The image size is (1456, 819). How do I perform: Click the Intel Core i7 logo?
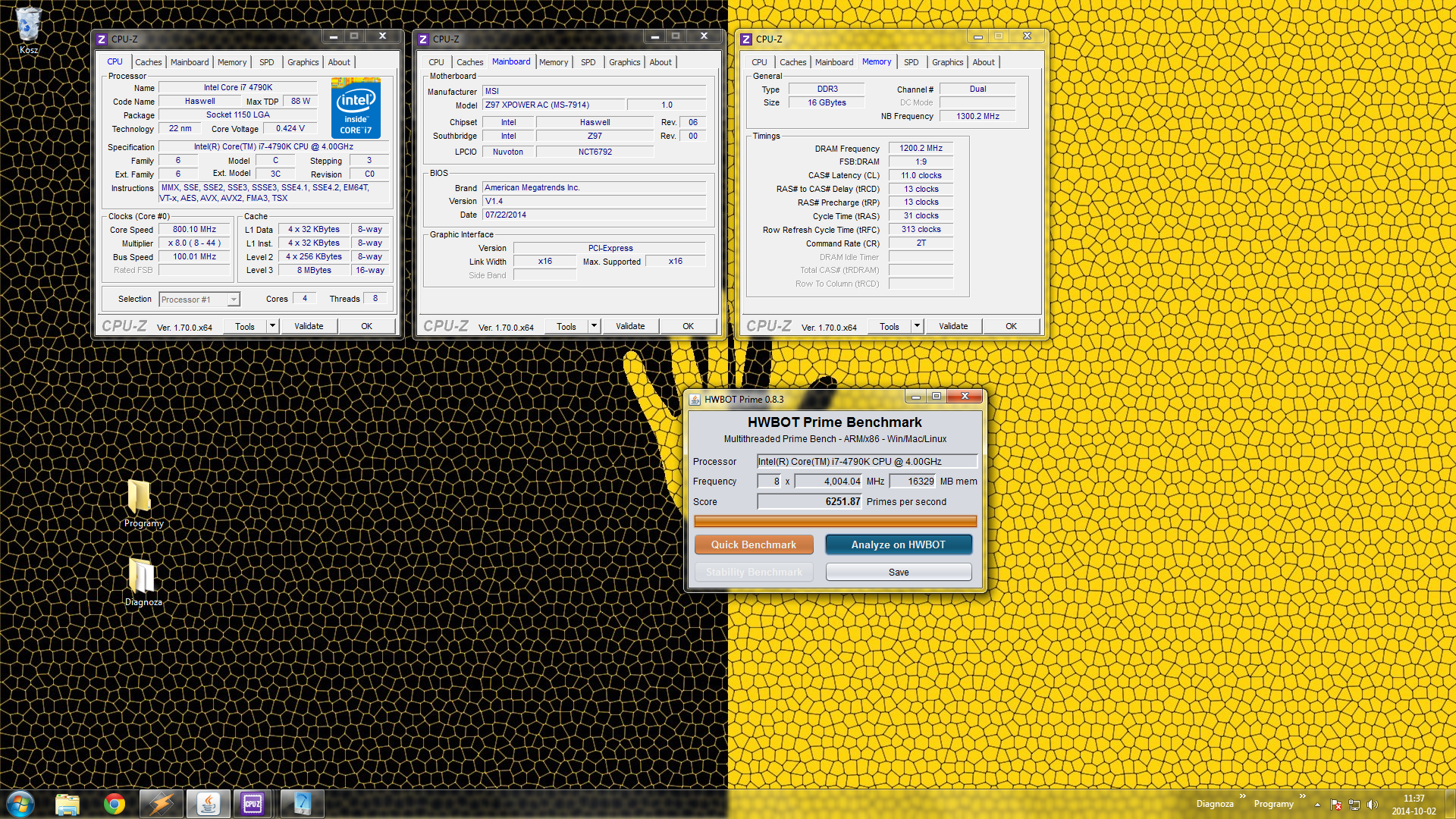[x=356, y=108]
